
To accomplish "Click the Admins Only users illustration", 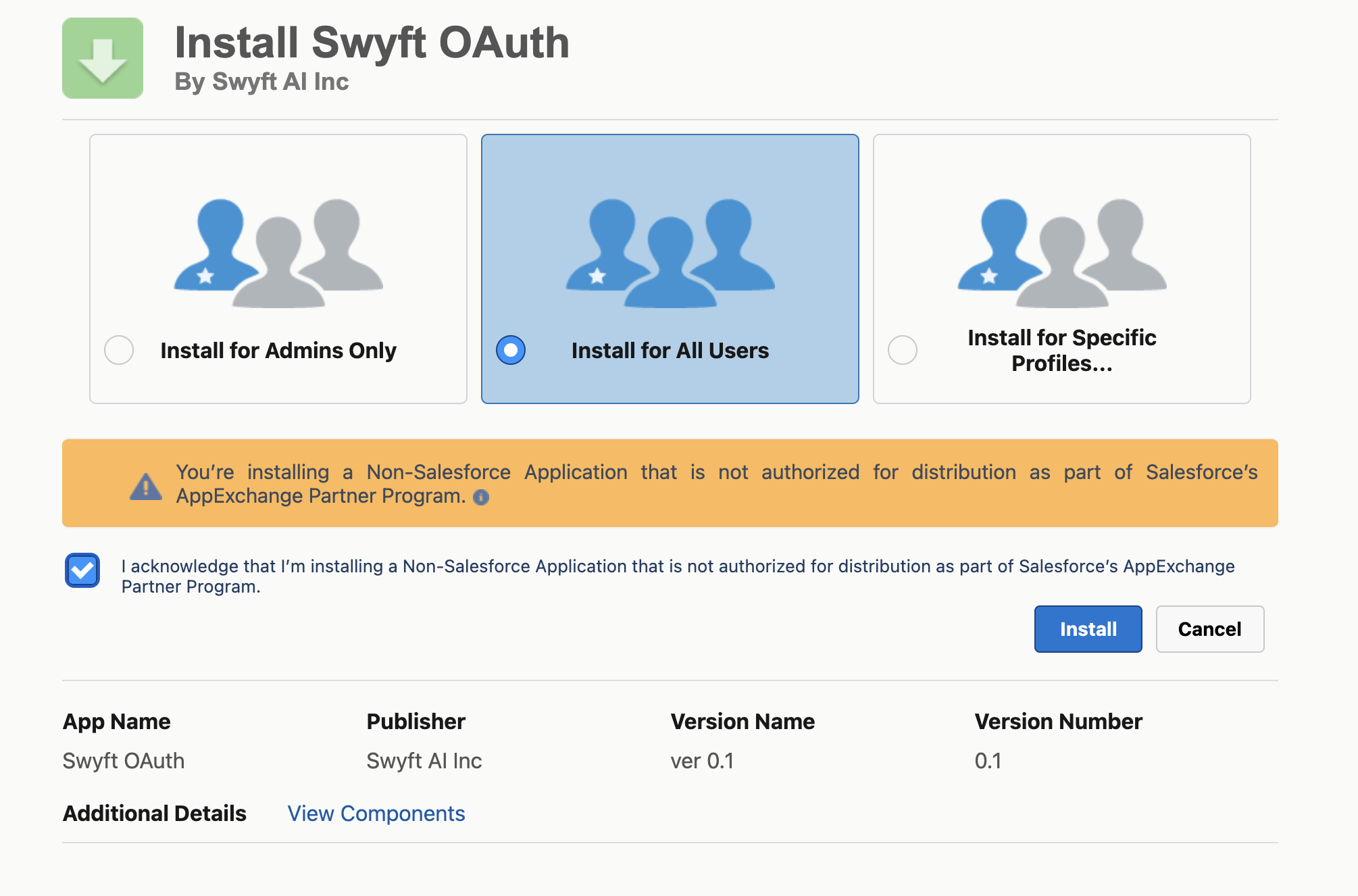I will (x=278, y=252).
